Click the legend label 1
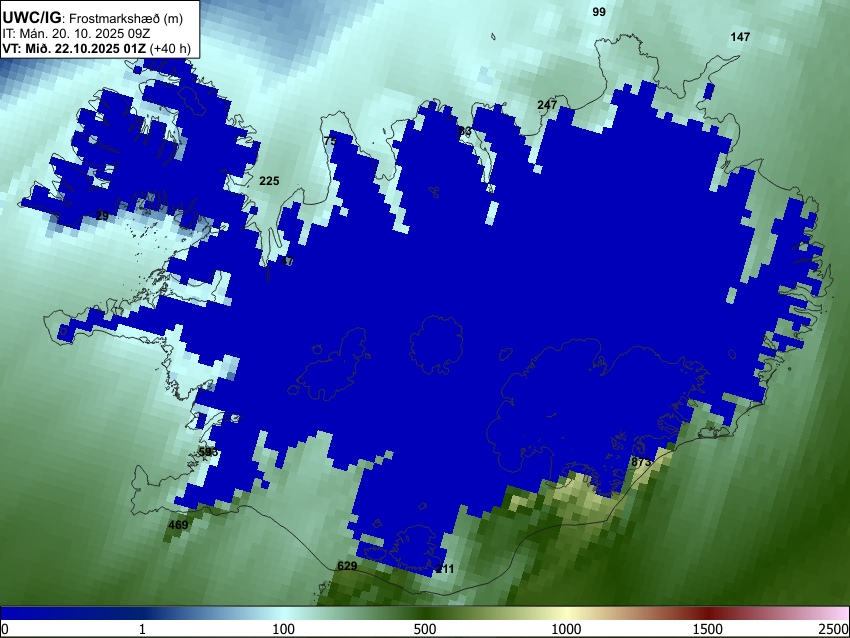The height and width of the screenshot is (638, 850). point(142,629)
